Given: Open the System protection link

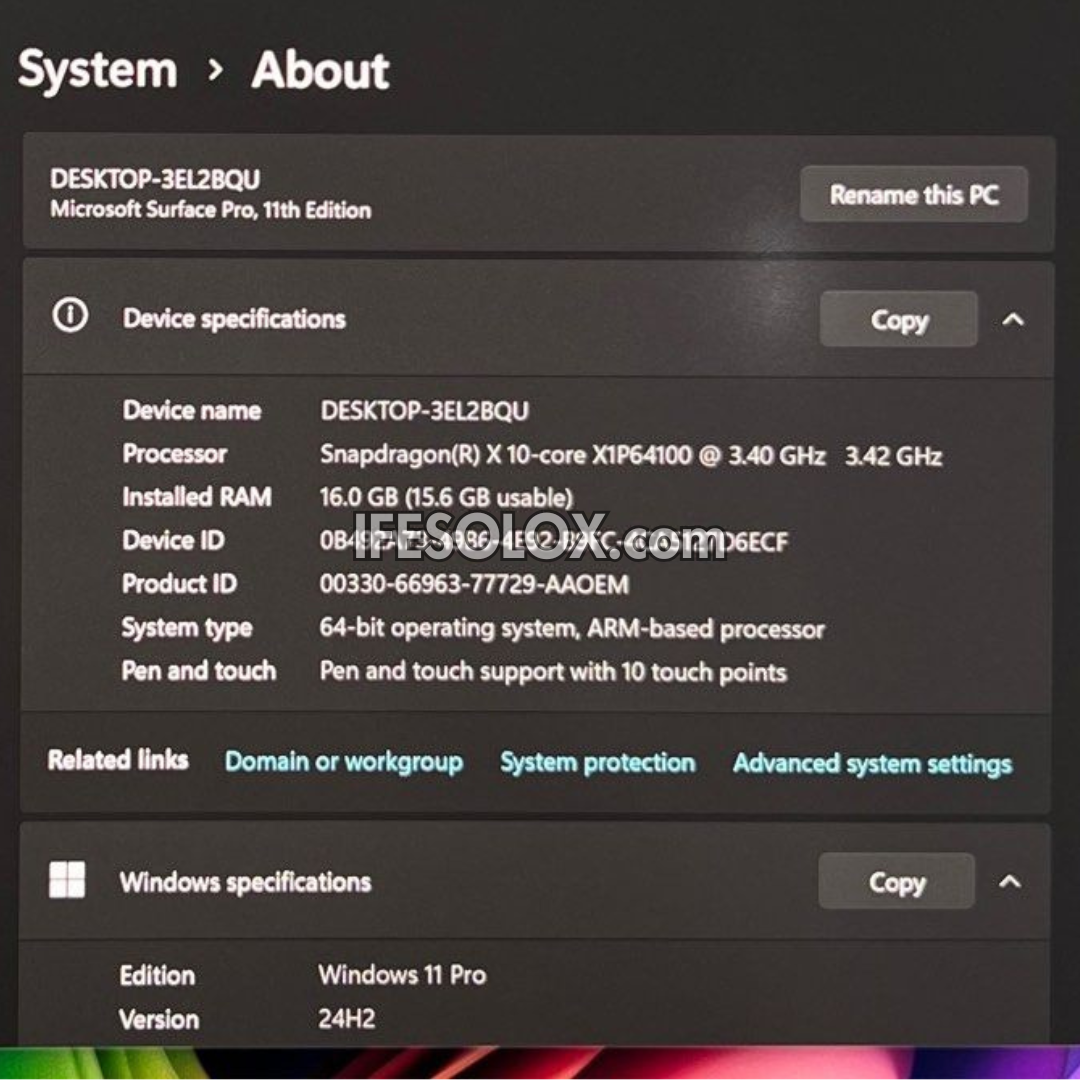Looking at the screenshot, I should (597, 763).
